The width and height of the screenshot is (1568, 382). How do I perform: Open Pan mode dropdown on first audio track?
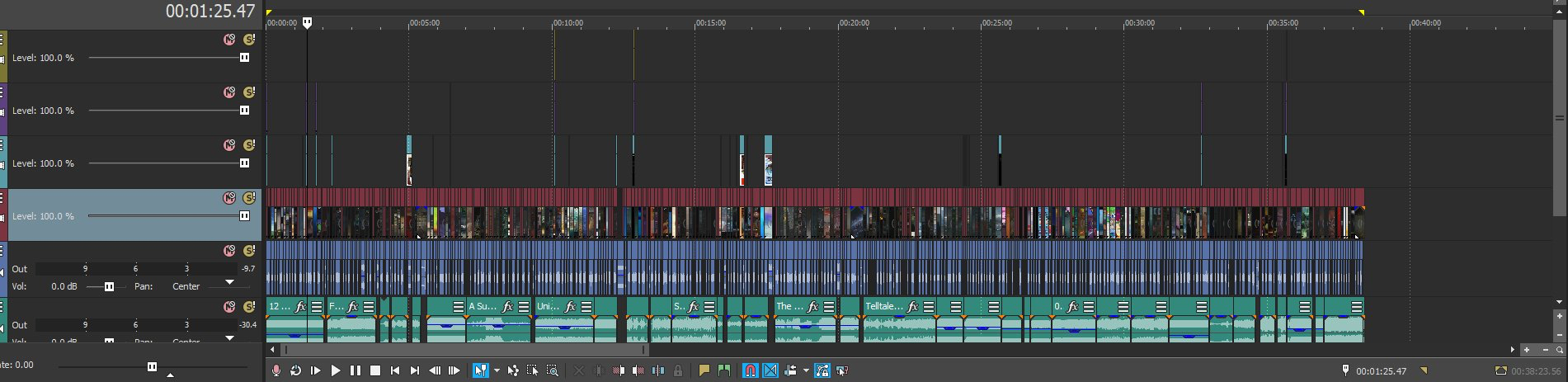(229, 283)
